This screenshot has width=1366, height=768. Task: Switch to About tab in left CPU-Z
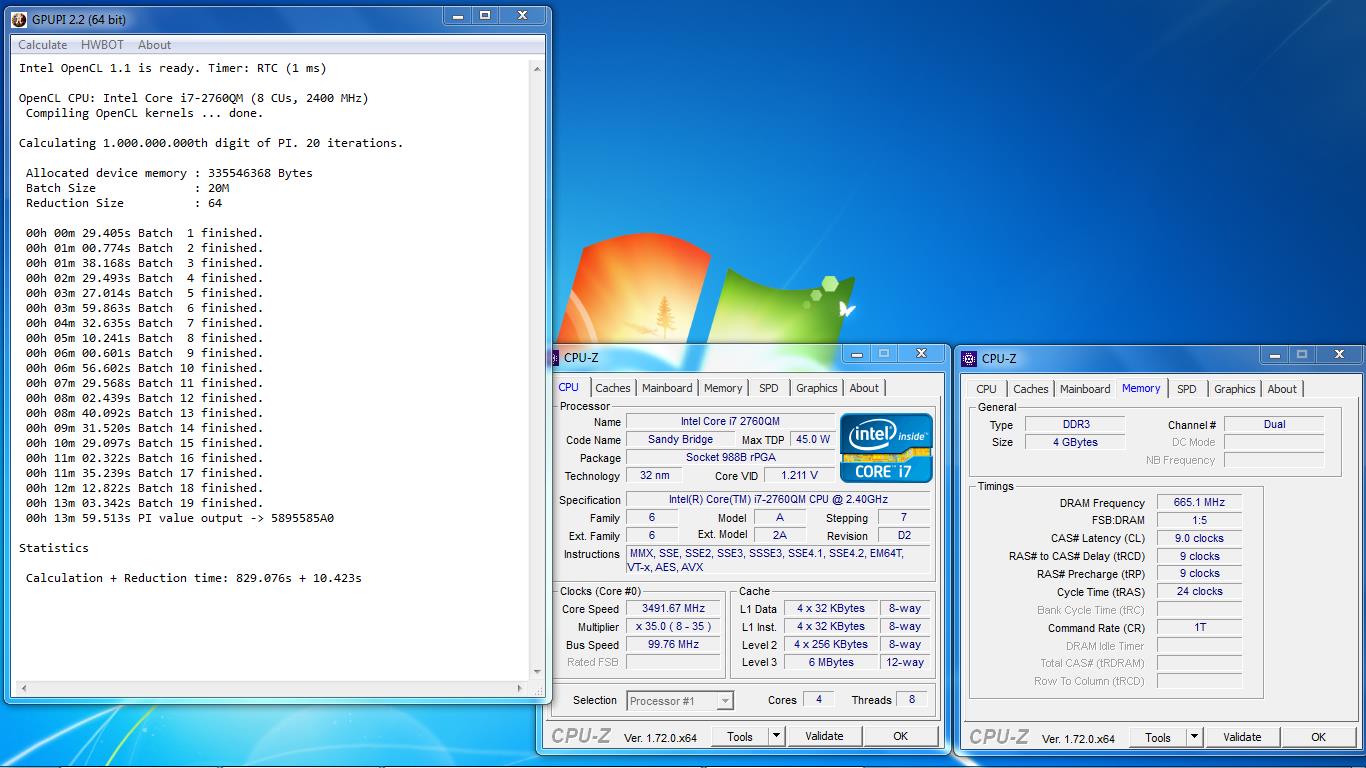point(864,388)
